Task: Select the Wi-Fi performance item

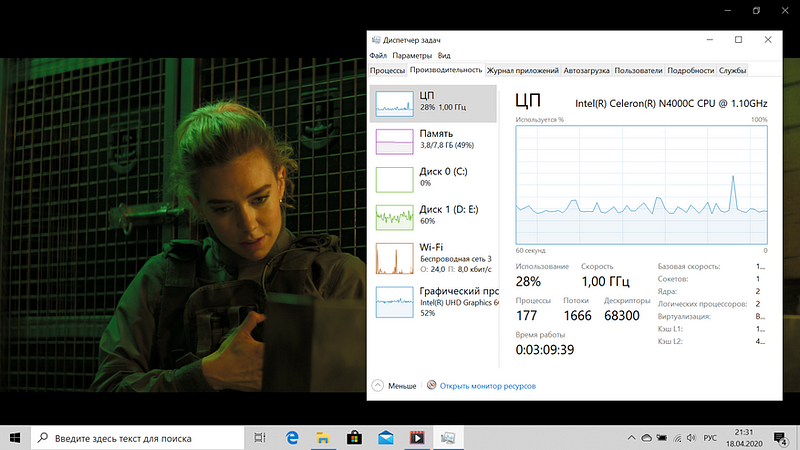Action: pyautogui.click(x=433, y=258)
